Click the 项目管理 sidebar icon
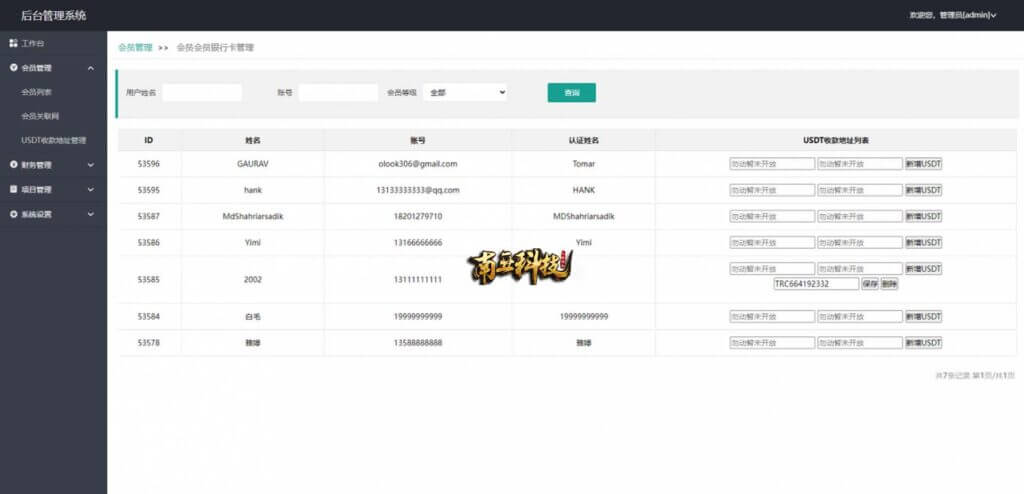Viewport: 1024px width, 494px height. (13, 189)
